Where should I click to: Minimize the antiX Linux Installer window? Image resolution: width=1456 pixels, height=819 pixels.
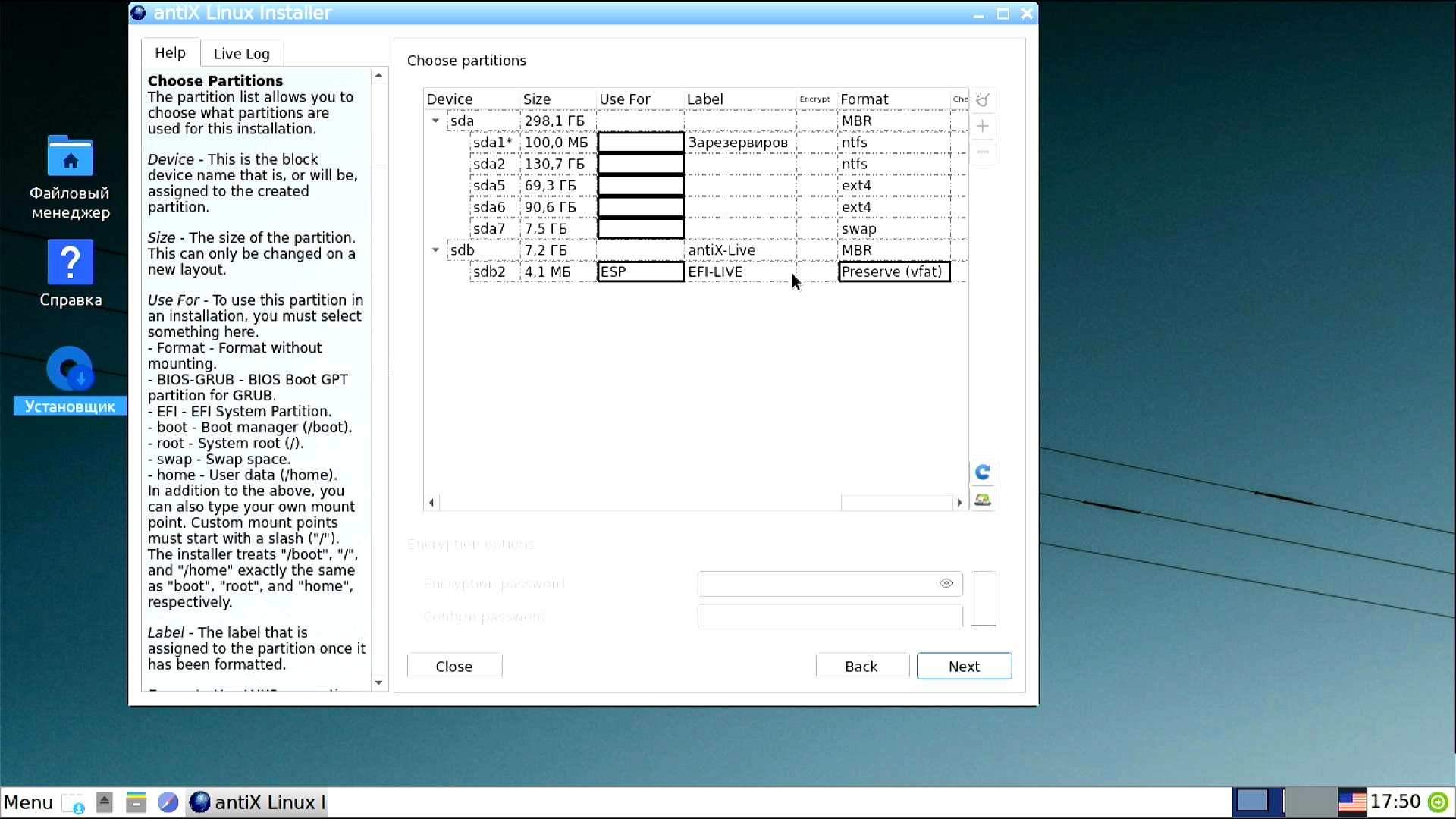click(x=979, y=14)
